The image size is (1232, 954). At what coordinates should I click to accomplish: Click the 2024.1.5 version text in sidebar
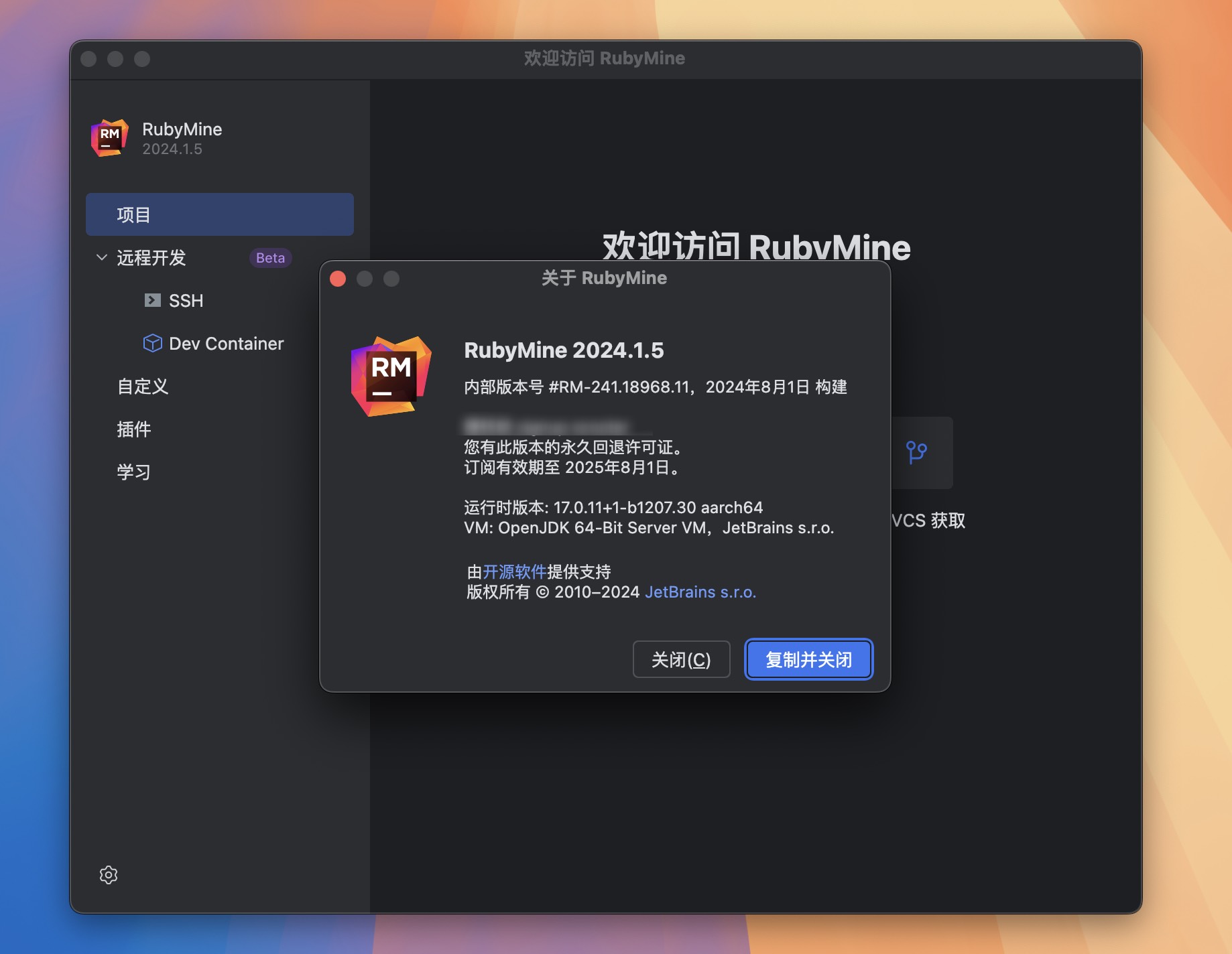pos(172,149)
